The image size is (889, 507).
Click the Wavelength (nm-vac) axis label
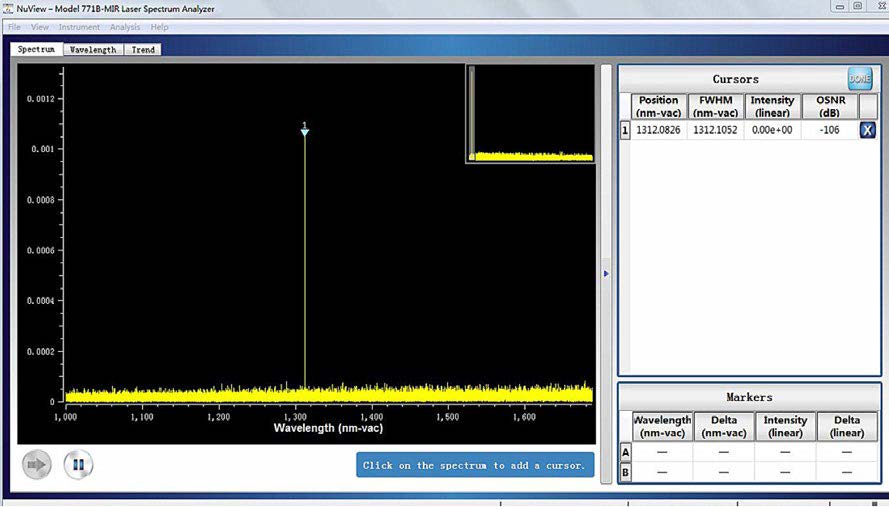point(328,428)
